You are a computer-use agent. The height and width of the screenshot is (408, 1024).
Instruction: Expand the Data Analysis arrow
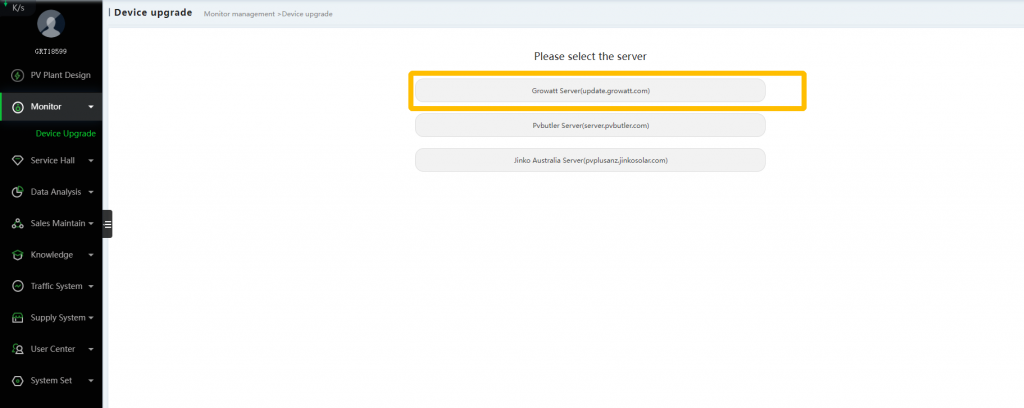91,193
